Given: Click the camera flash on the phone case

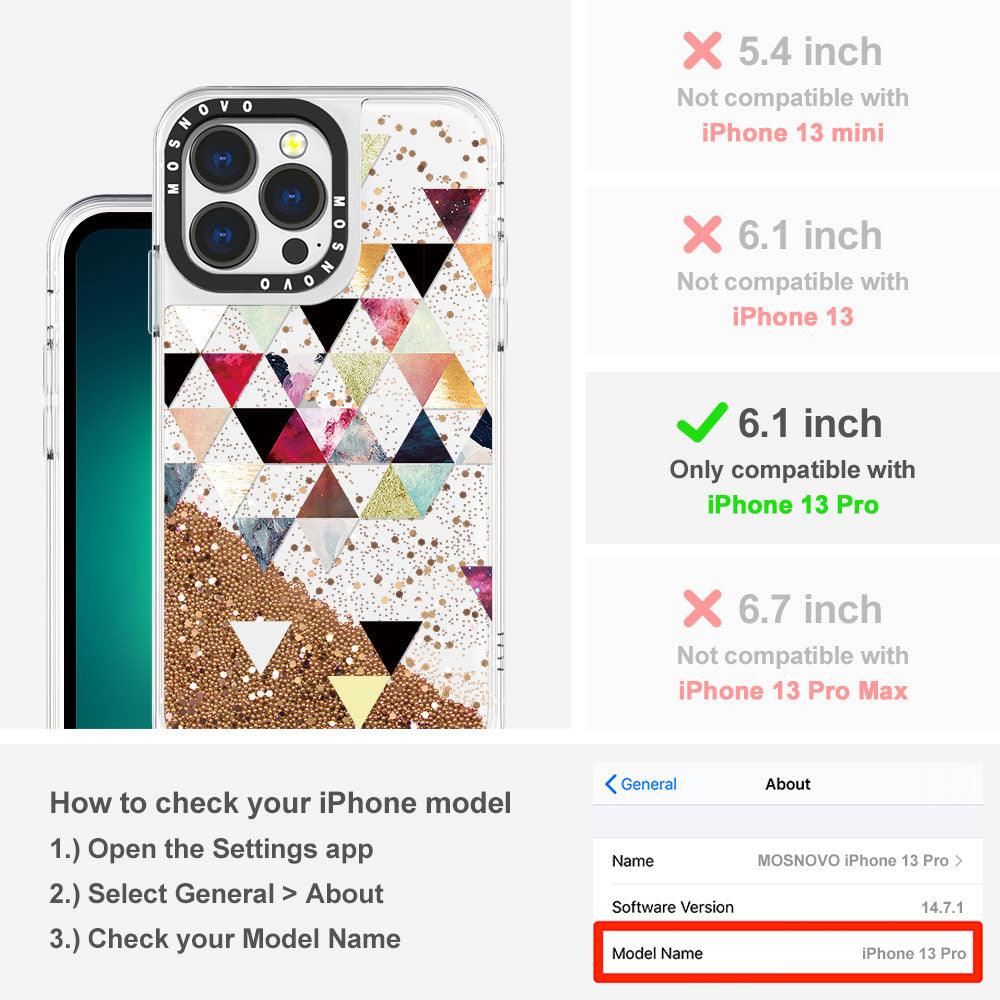Looking at the screenshot, I should tap(293, 143).
